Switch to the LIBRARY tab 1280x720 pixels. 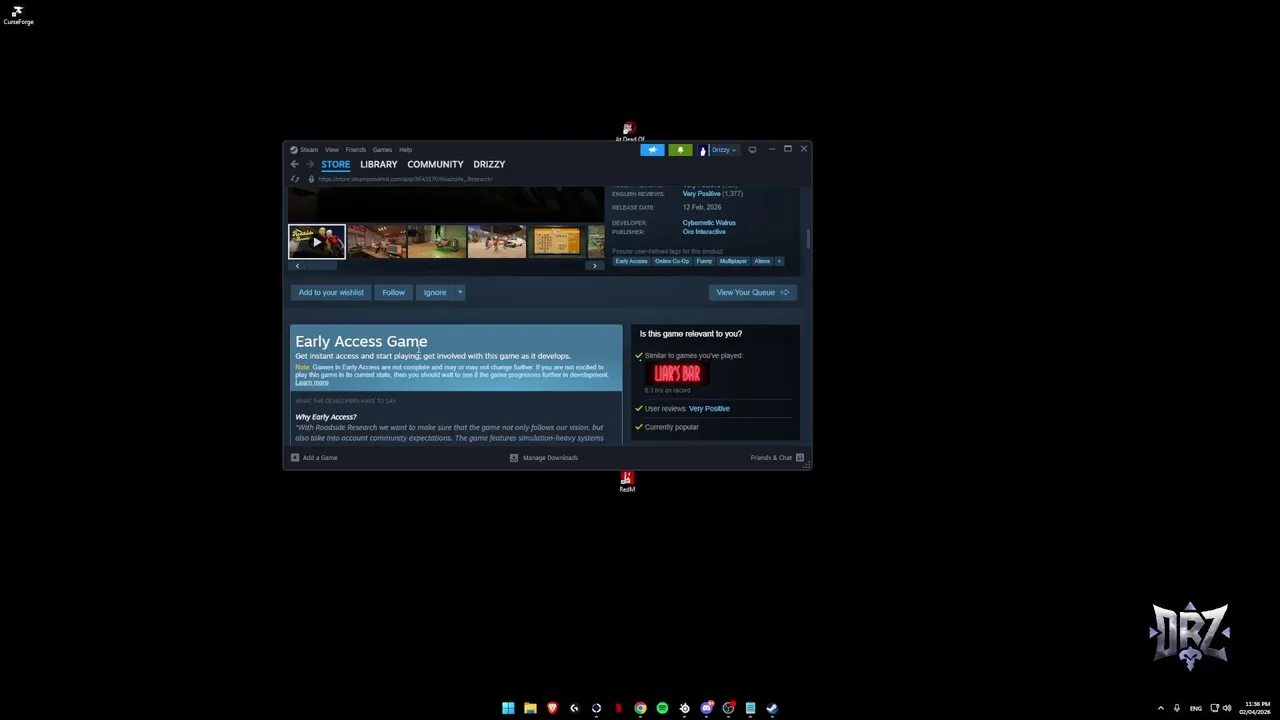(x=379, y=164)
